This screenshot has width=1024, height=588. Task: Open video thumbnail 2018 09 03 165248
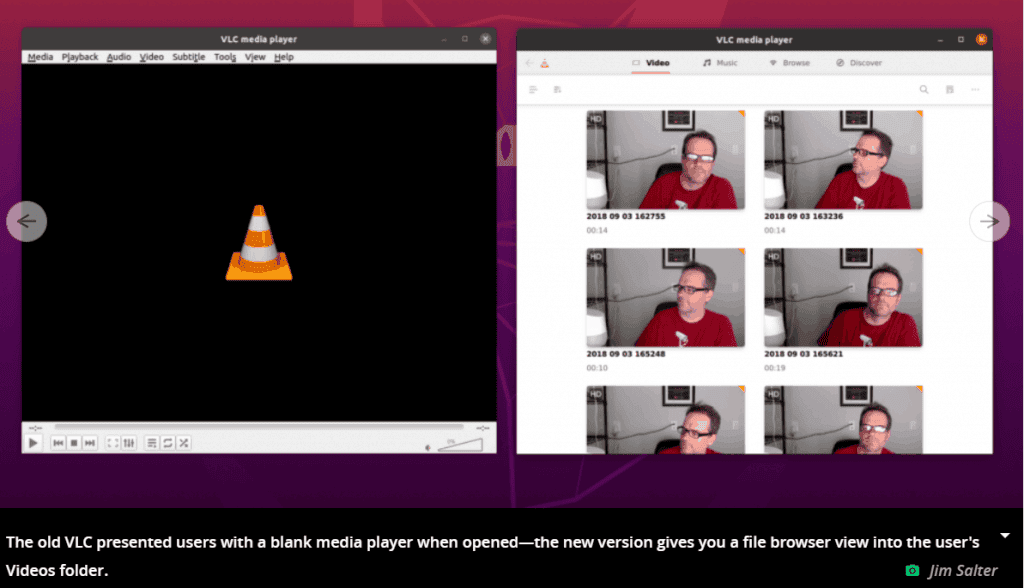665,297
